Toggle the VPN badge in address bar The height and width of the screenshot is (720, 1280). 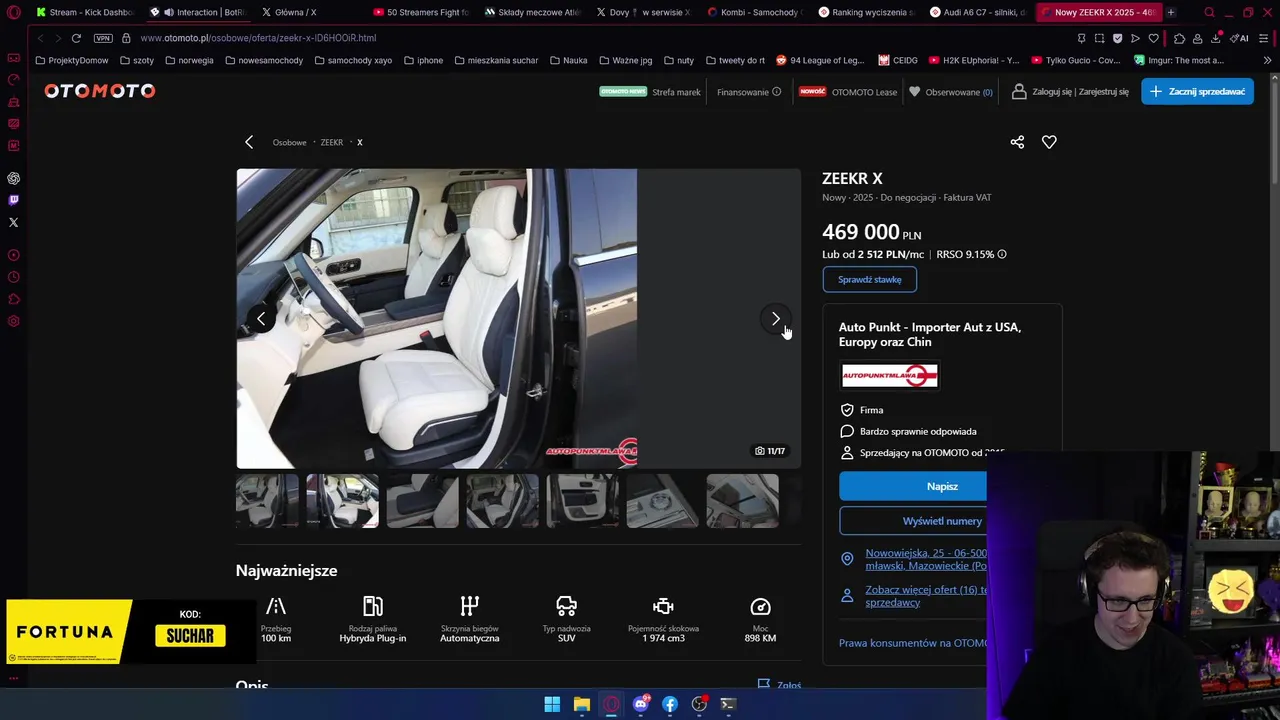point(103,38)
